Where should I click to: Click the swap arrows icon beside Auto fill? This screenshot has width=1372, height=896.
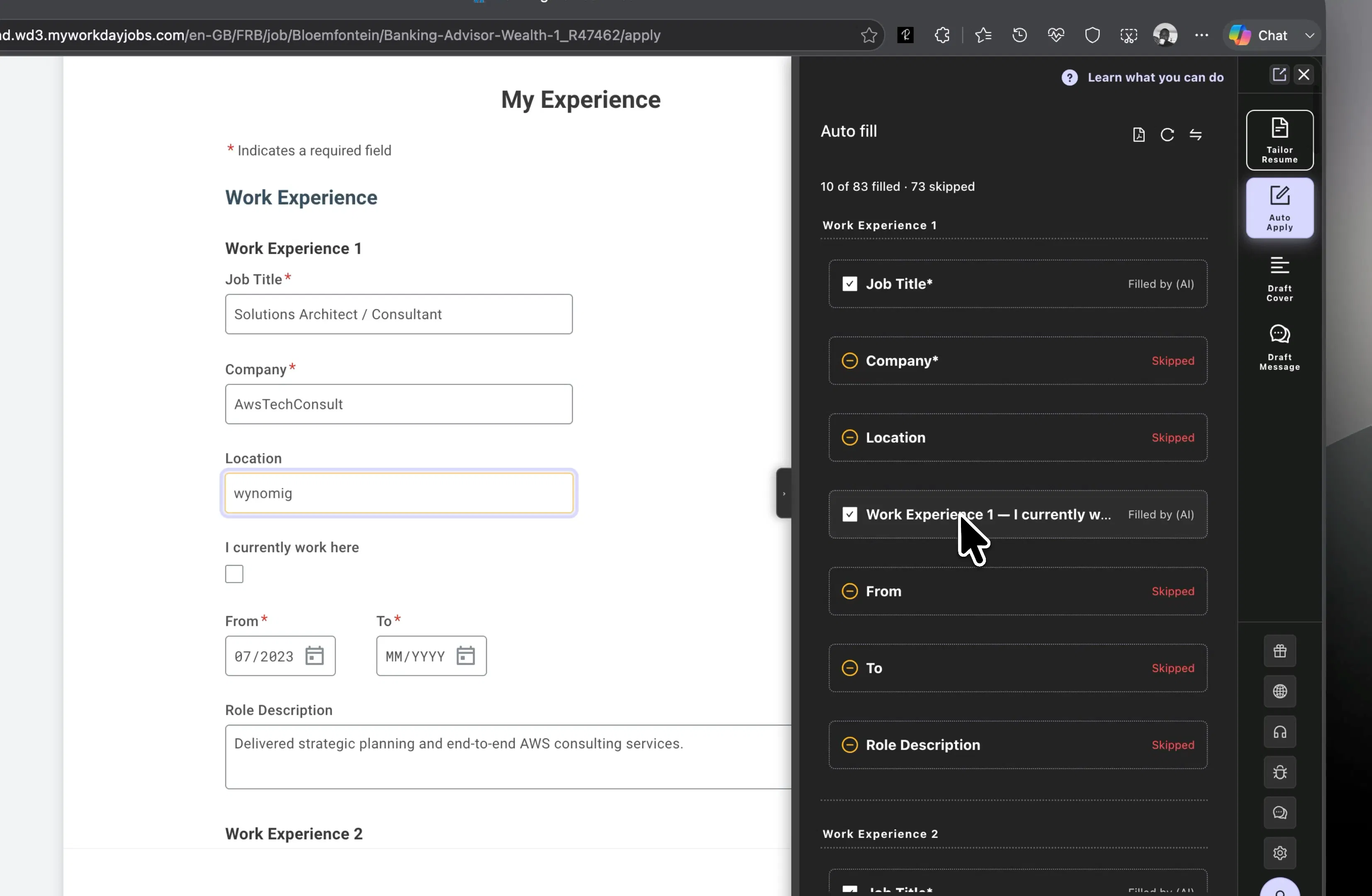click(1196, 135)
